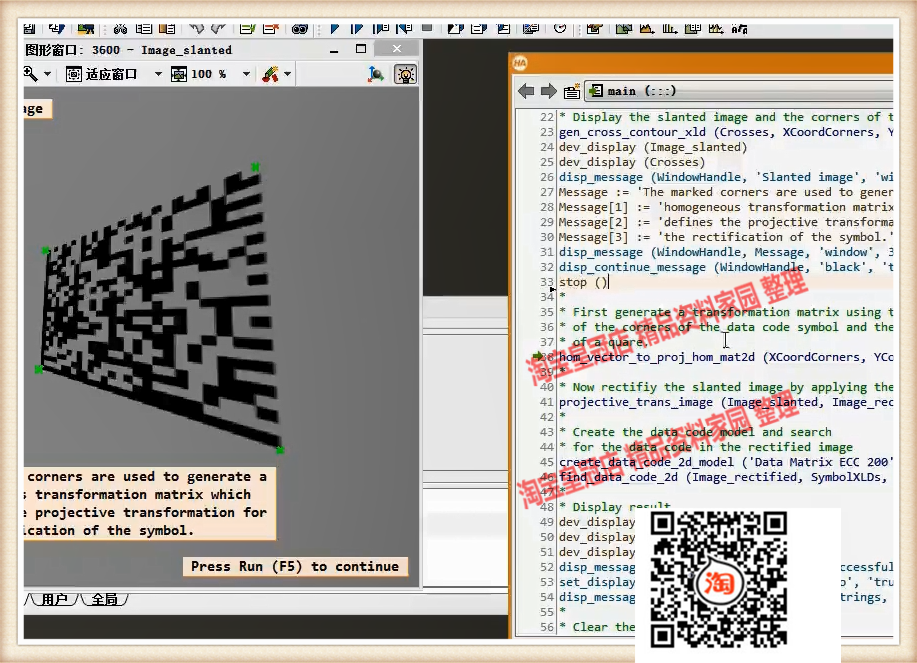Click the step-out procedure icon
Image resolution: width=917 pixels, height=663 pixels.
coord(404,28)
